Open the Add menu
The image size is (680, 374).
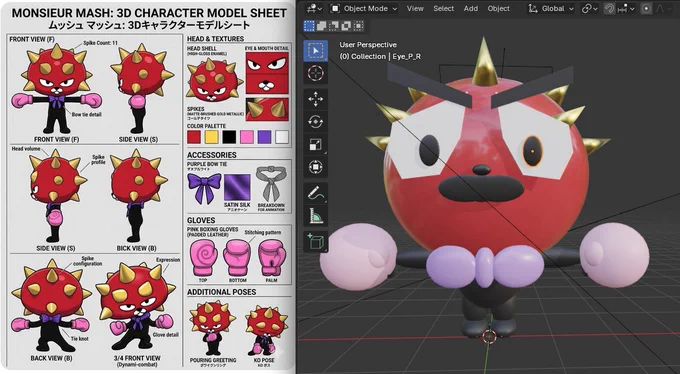[471, 8]
